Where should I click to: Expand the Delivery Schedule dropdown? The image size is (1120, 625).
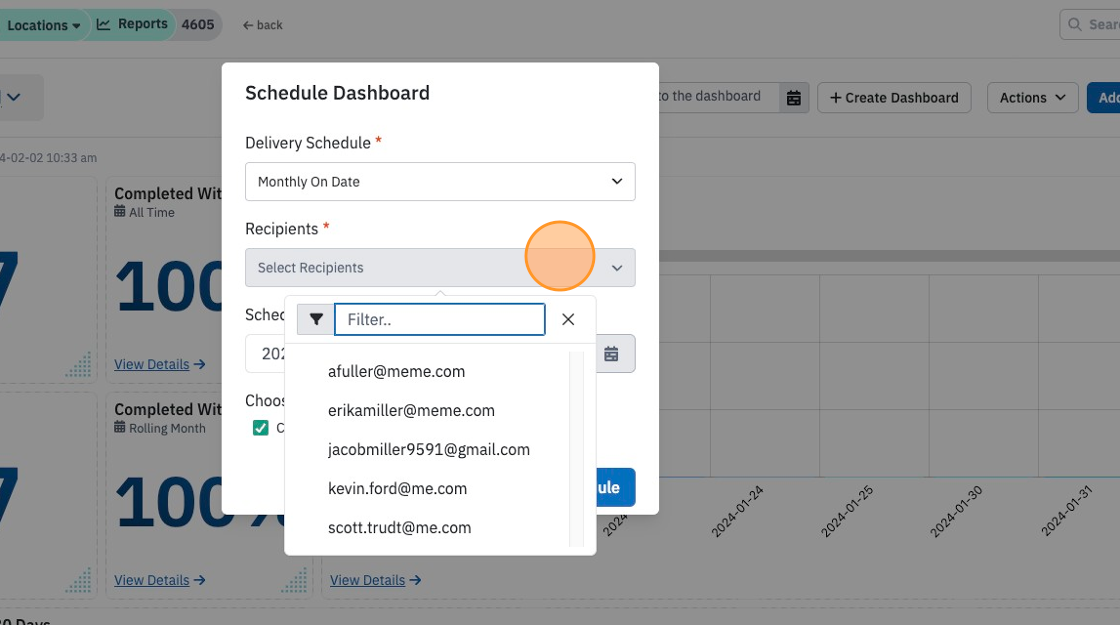(x=440, y=181)
